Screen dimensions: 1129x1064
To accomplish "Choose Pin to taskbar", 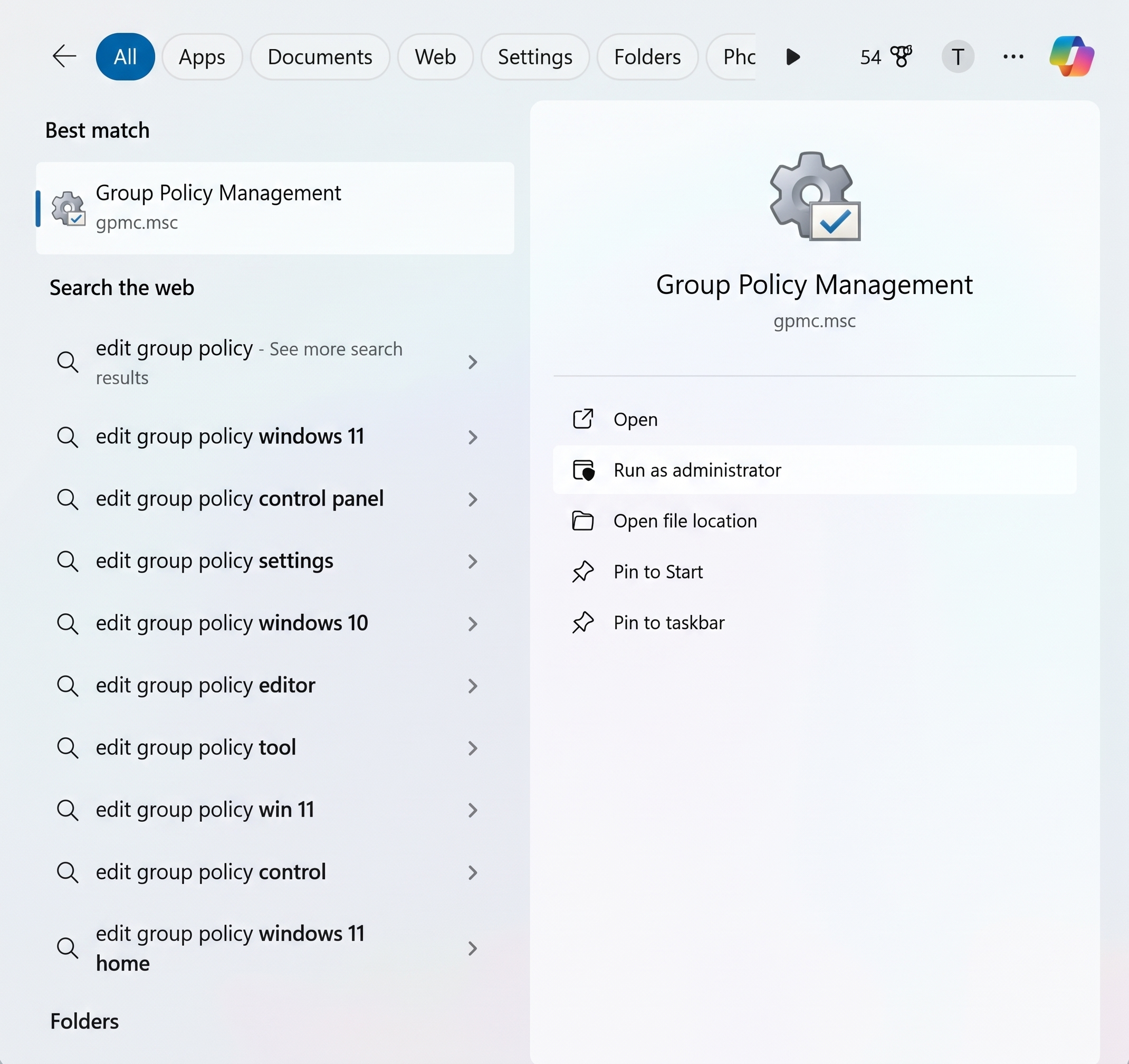I will [815, 623].
